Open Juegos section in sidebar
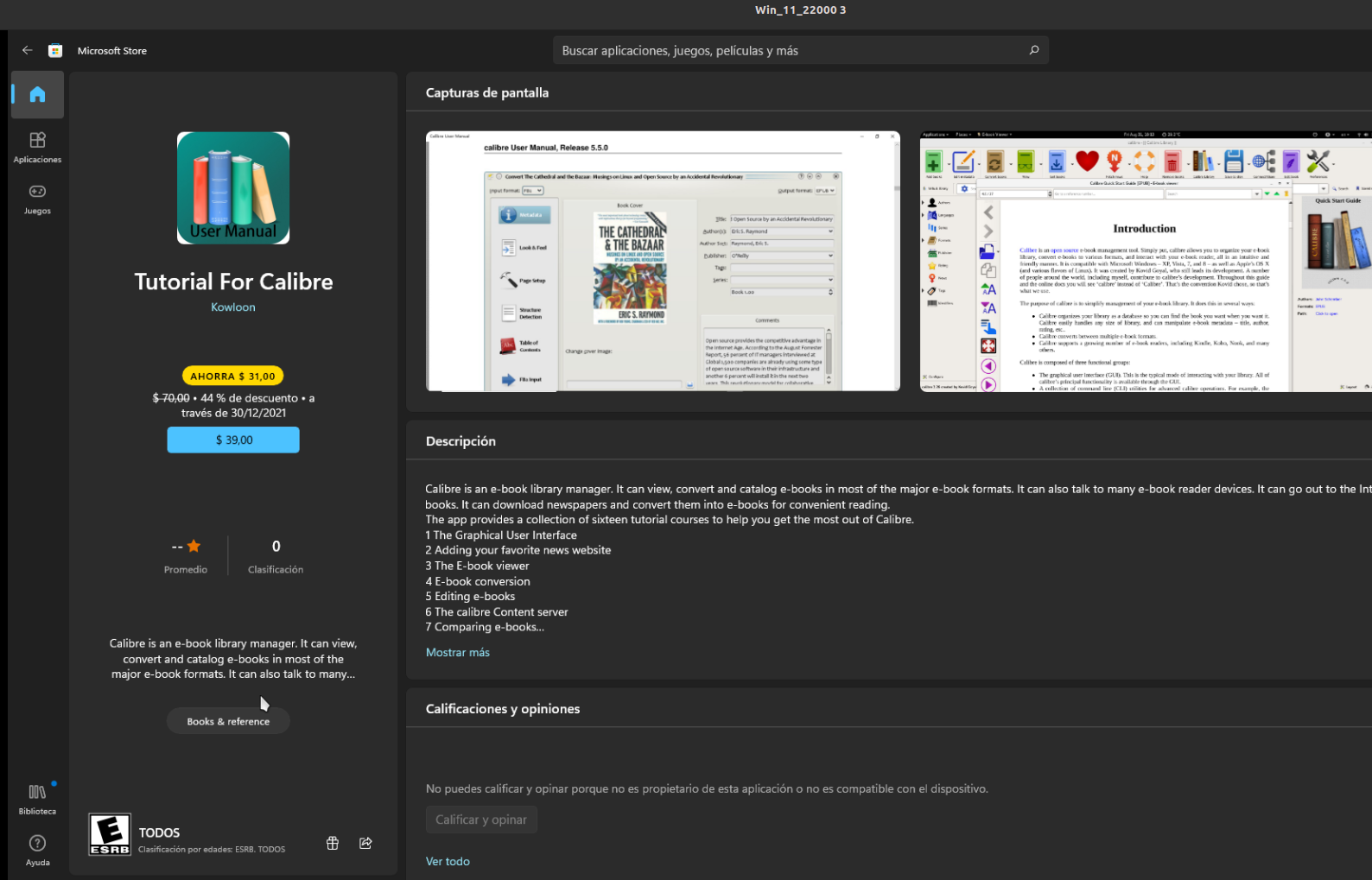Screen dimensions: 1372x880 pos(37,198)
